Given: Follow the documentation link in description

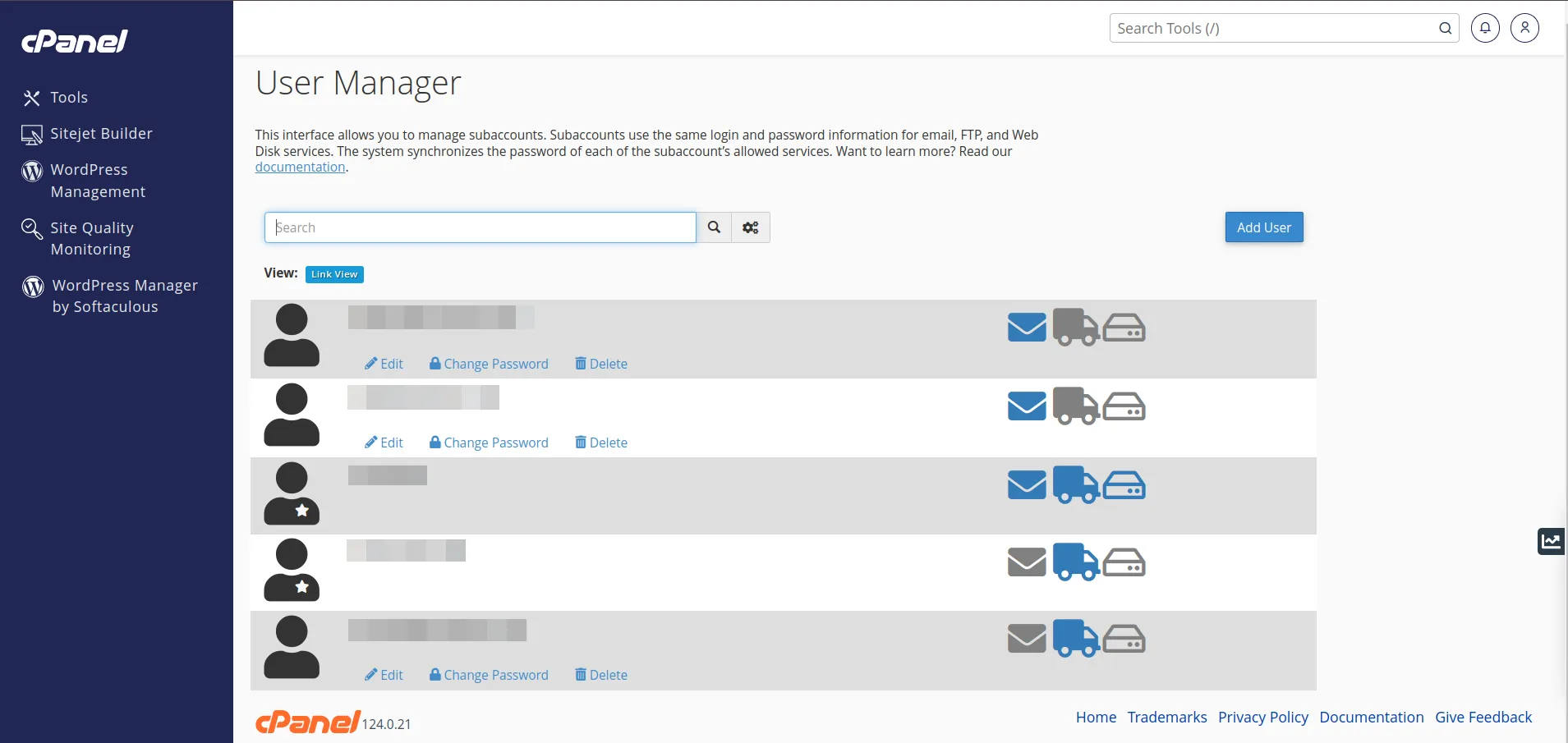Looking at the screenshot, I should [300, 167].
